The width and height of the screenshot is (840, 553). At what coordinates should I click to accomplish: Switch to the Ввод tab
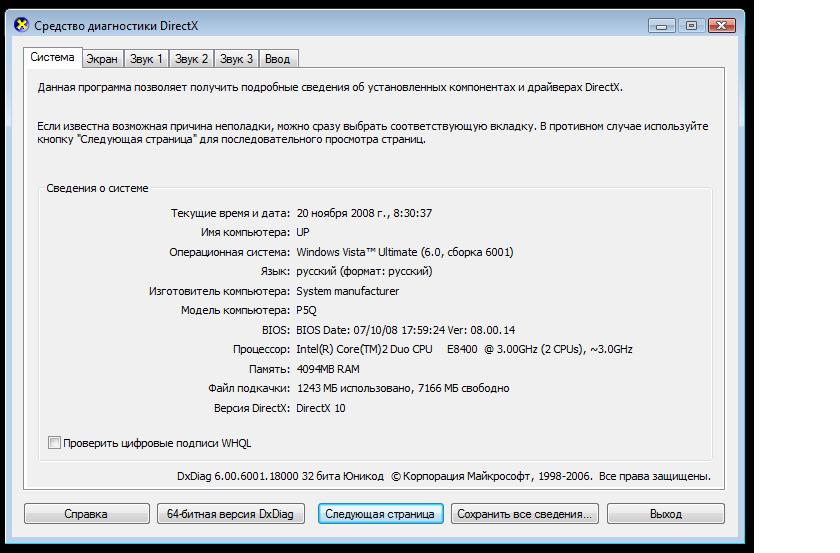[278, 59]
